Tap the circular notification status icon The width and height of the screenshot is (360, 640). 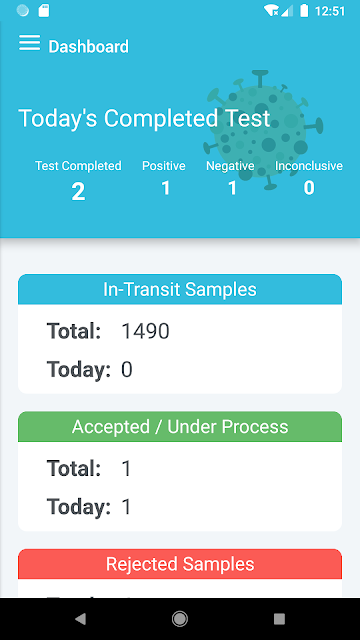[23, 11]
